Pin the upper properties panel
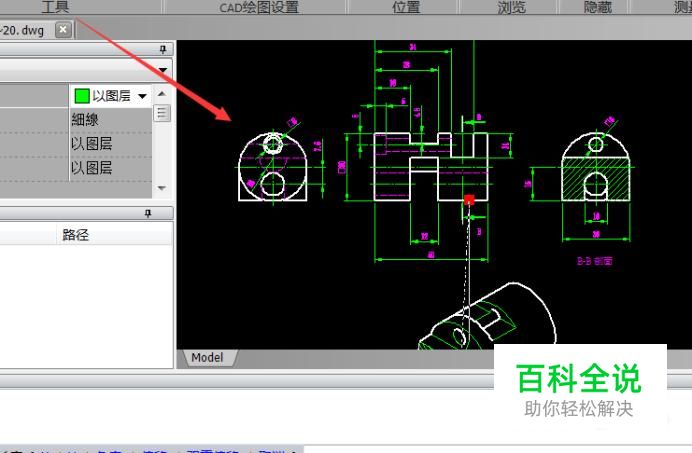Image resolution: width=692 pixels, height=453 pixels. (x=162, y=49)
